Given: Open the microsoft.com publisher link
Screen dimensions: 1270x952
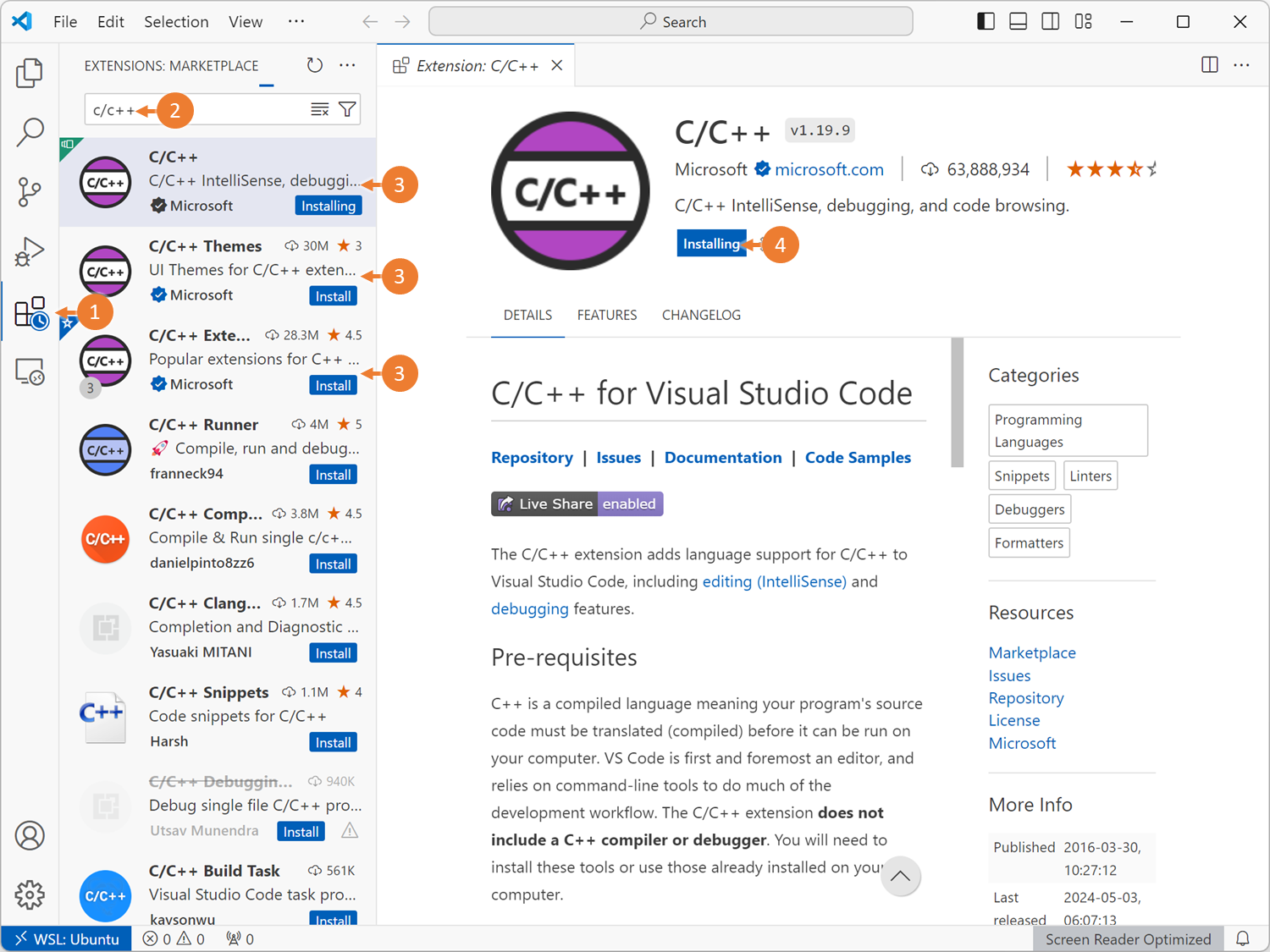Looking at the screenshot, I should coord(829,169).
